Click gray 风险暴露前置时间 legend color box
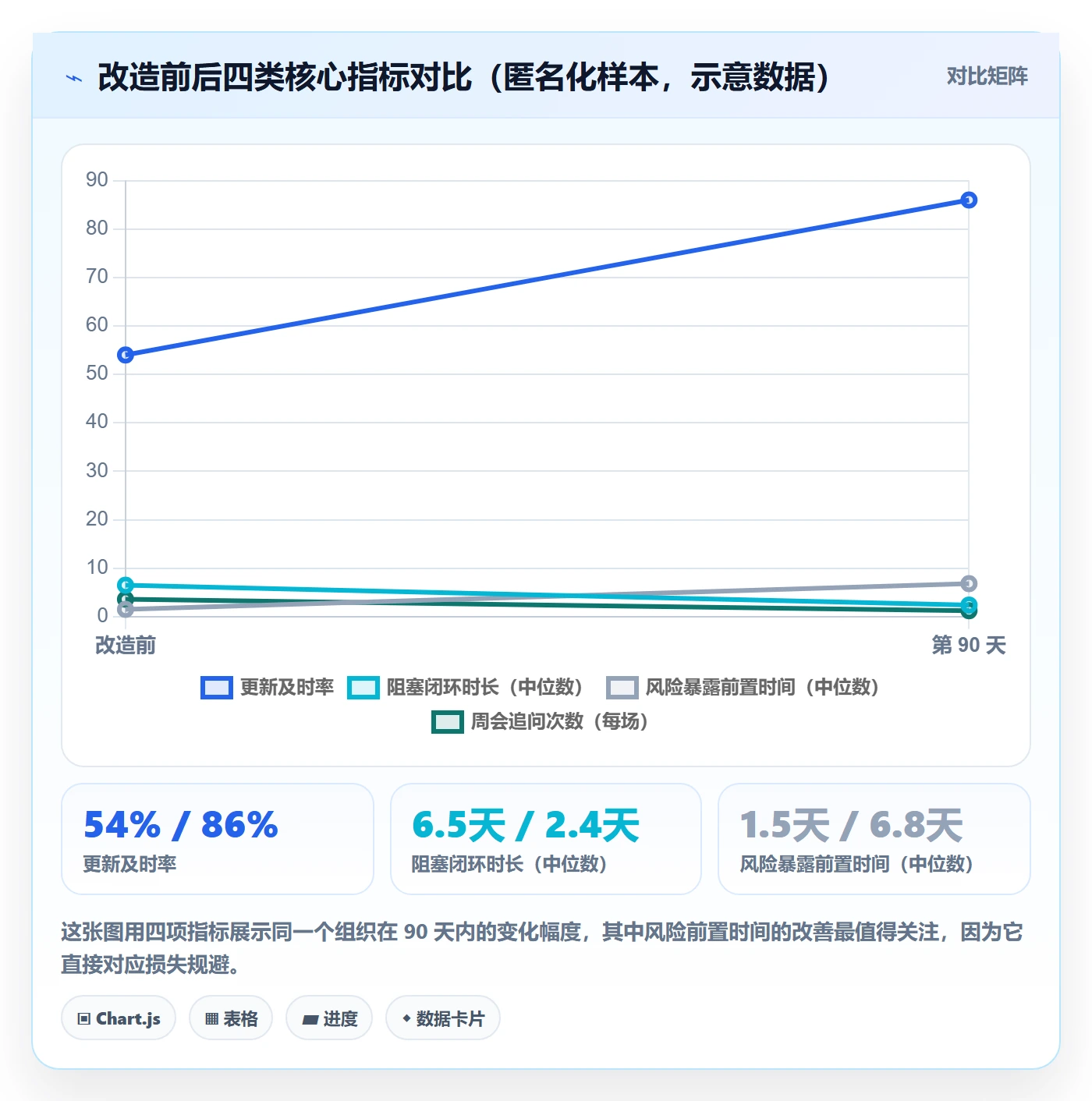The image size is (1092, 1101). [x=622, y=687]
